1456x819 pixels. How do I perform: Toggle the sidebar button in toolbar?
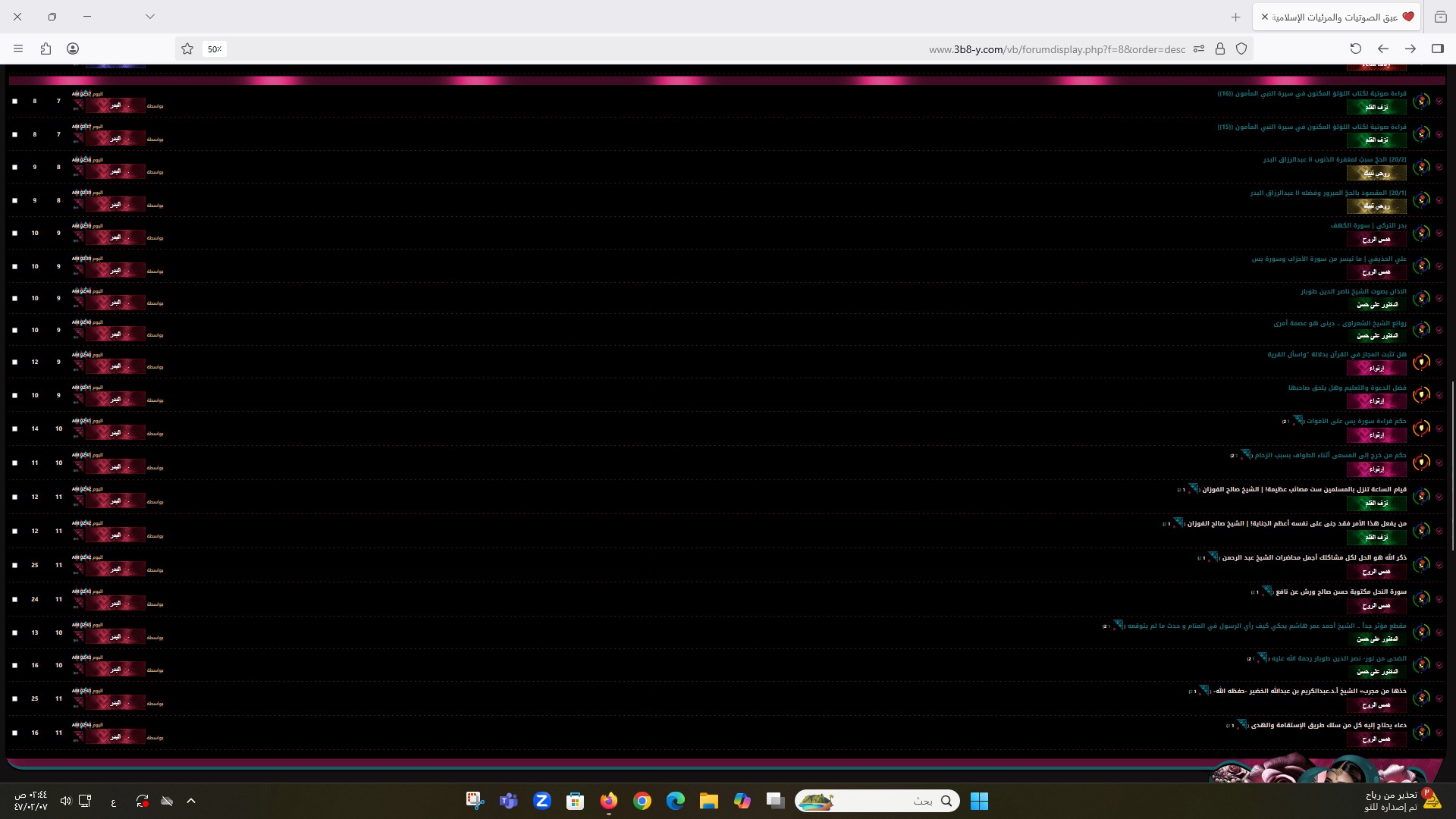pos(1437,49)
